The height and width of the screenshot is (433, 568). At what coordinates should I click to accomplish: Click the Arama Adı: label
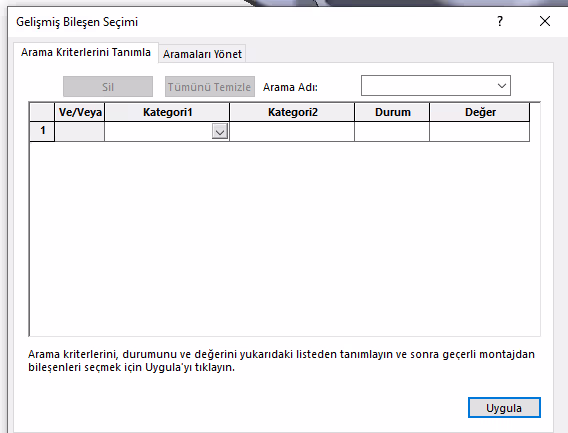[x=290, y=87]
